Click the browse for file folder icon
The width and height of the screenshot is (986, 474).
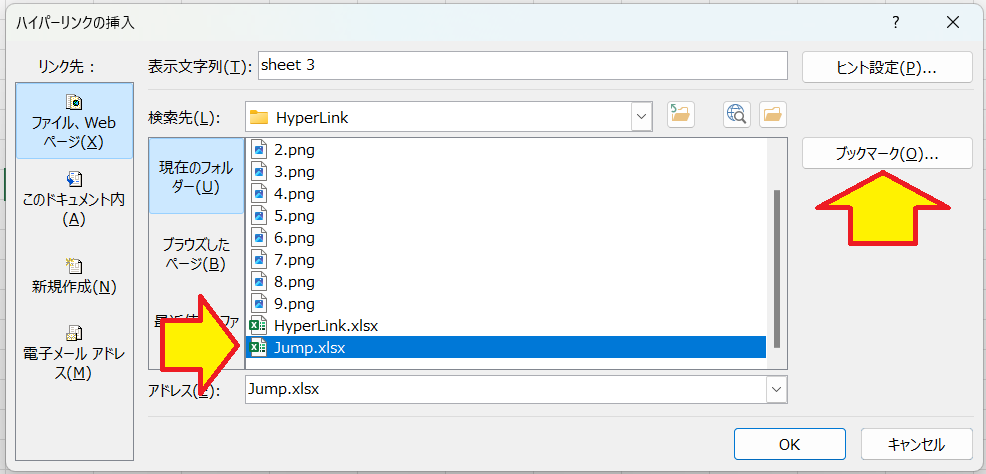771,115
